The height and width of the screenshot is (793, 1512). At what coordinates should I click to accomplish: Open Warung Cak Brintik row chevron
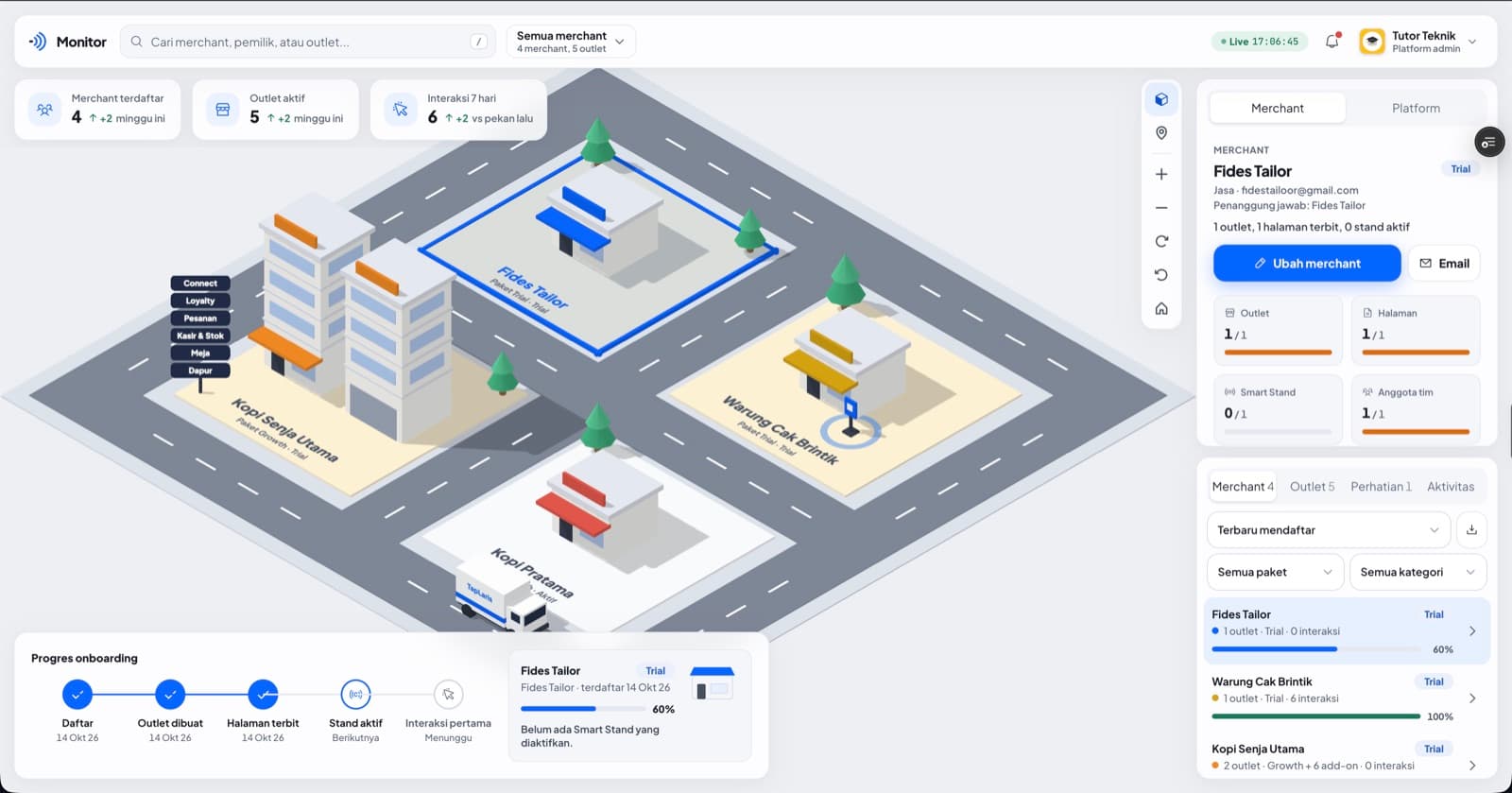click(1472, 698)
